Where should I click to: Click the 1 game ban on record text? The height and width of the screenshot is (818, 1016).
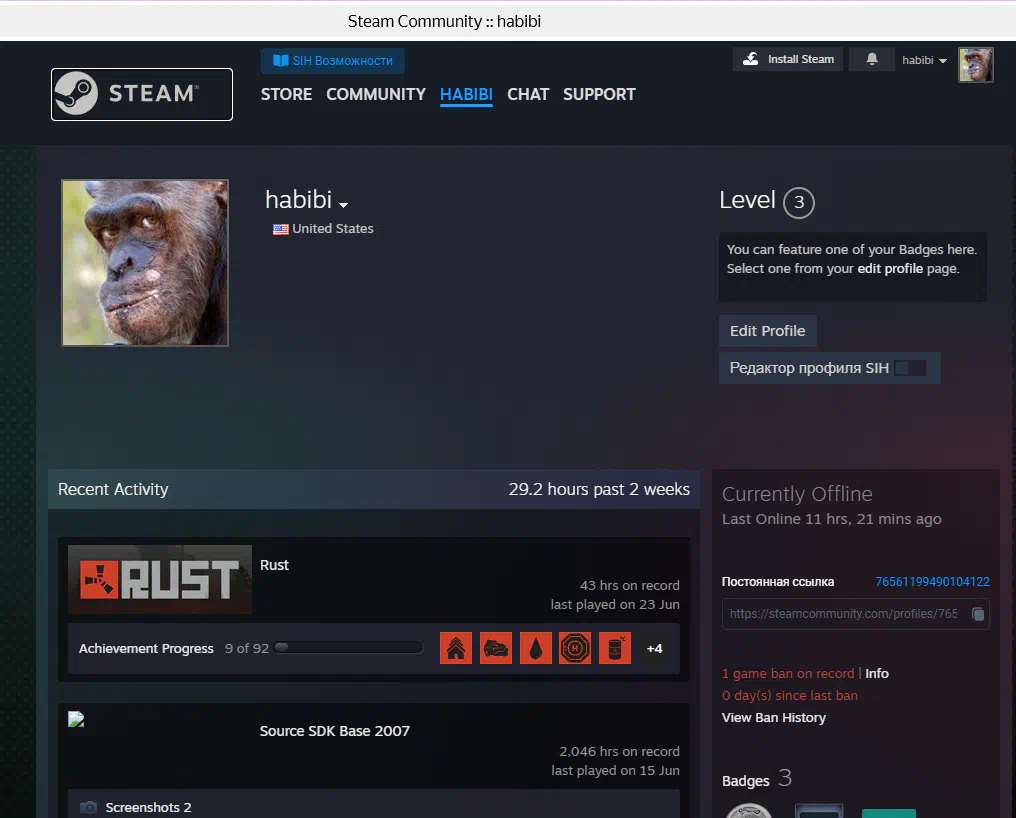(788, 673)
